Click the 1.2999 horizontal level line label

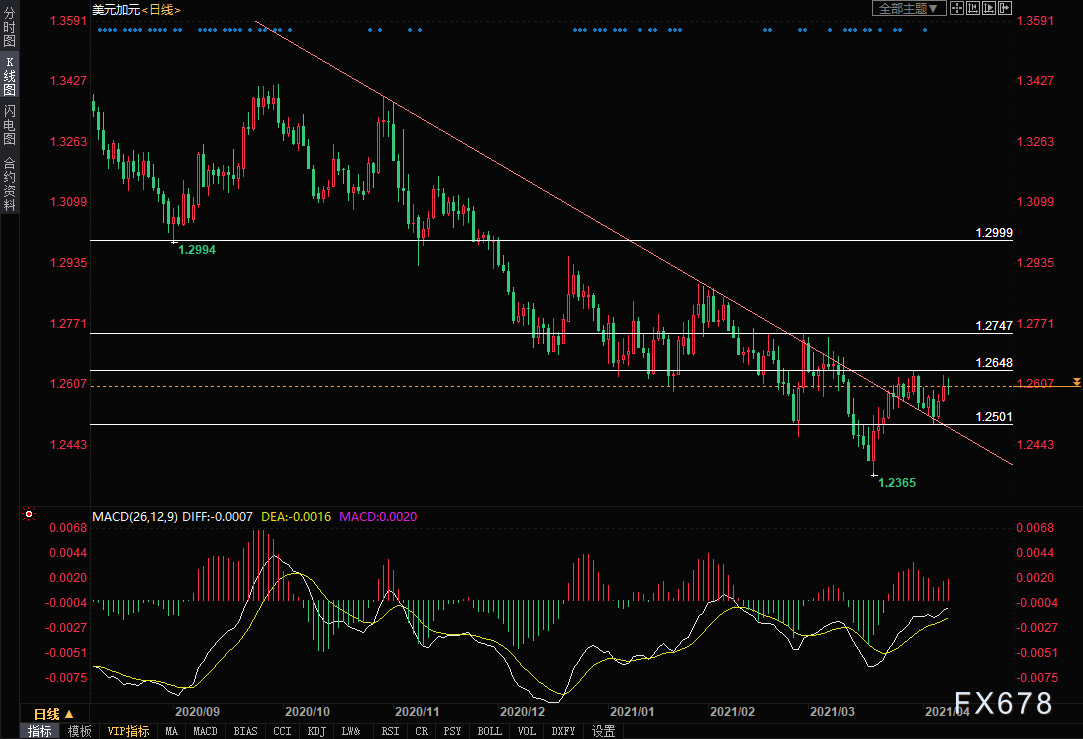993,233
